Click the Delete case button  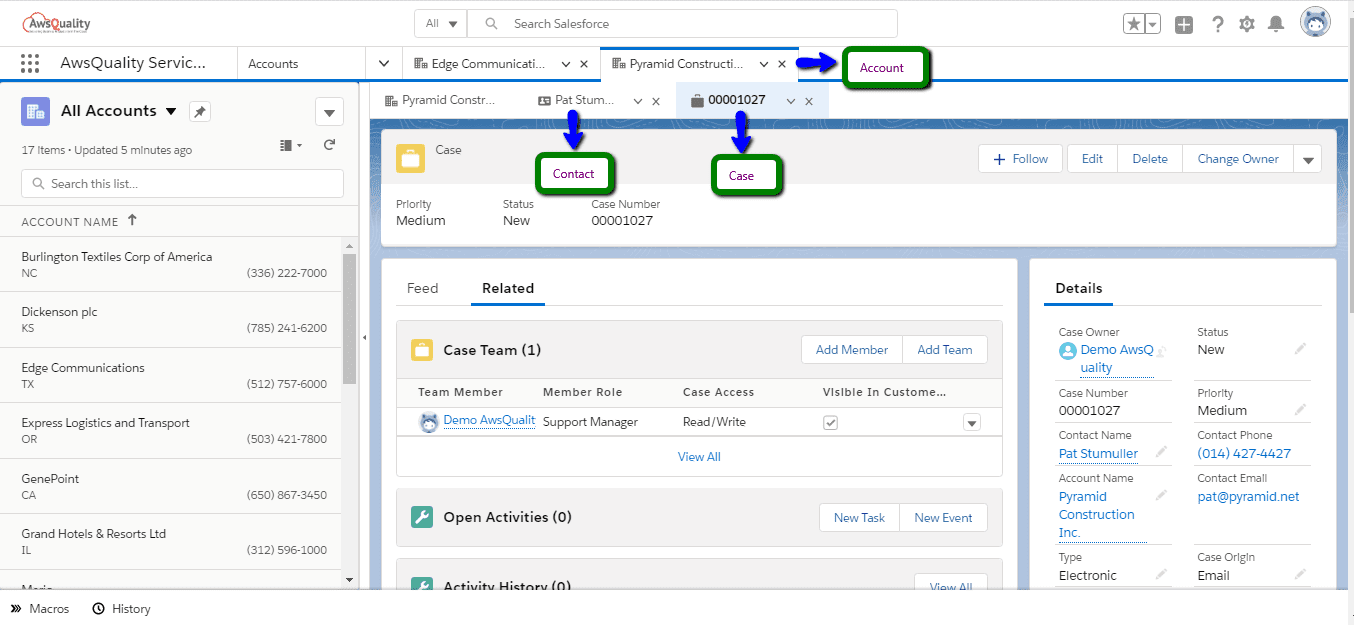tap(1150, 159)
